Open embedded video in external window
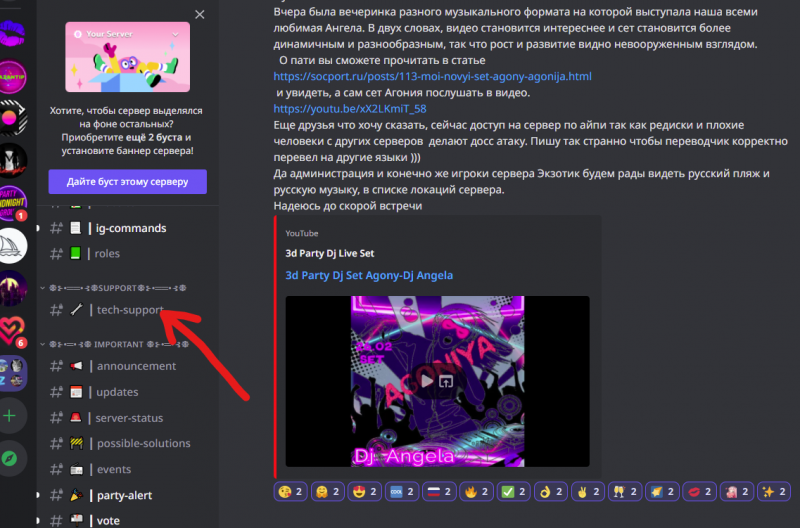Viewport: 800px width, 528px height. 446,381
